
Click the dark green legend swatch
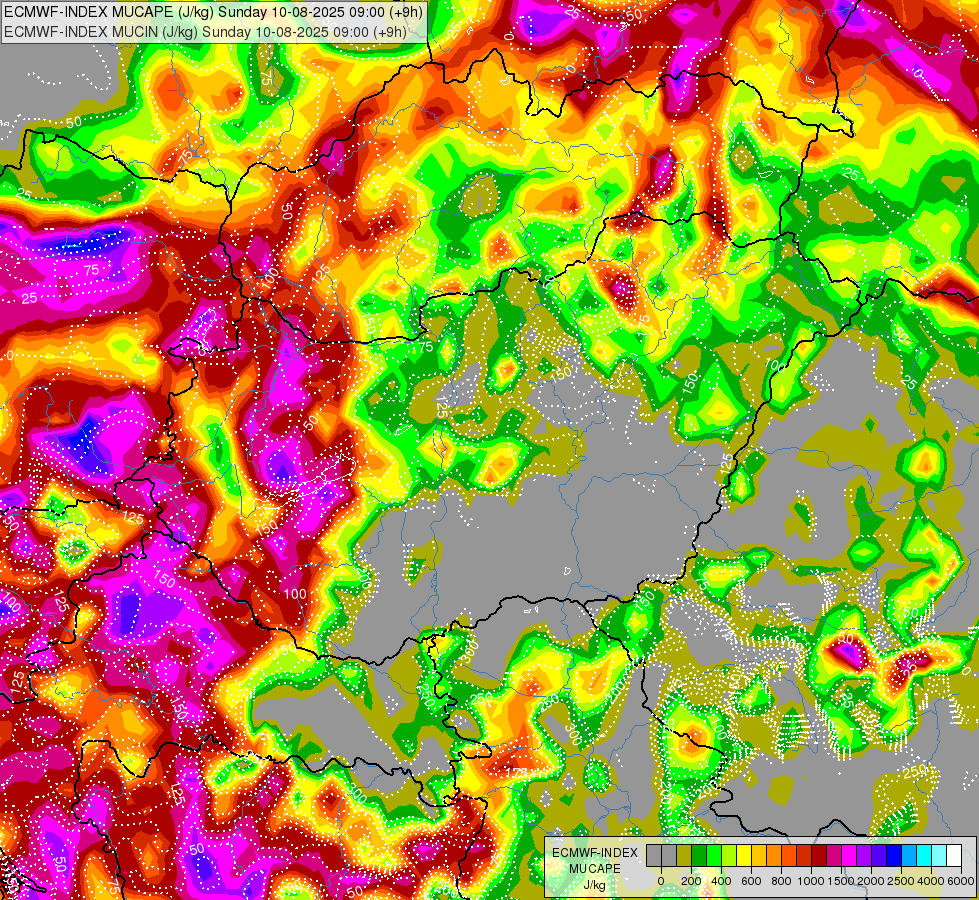[699, 856]
